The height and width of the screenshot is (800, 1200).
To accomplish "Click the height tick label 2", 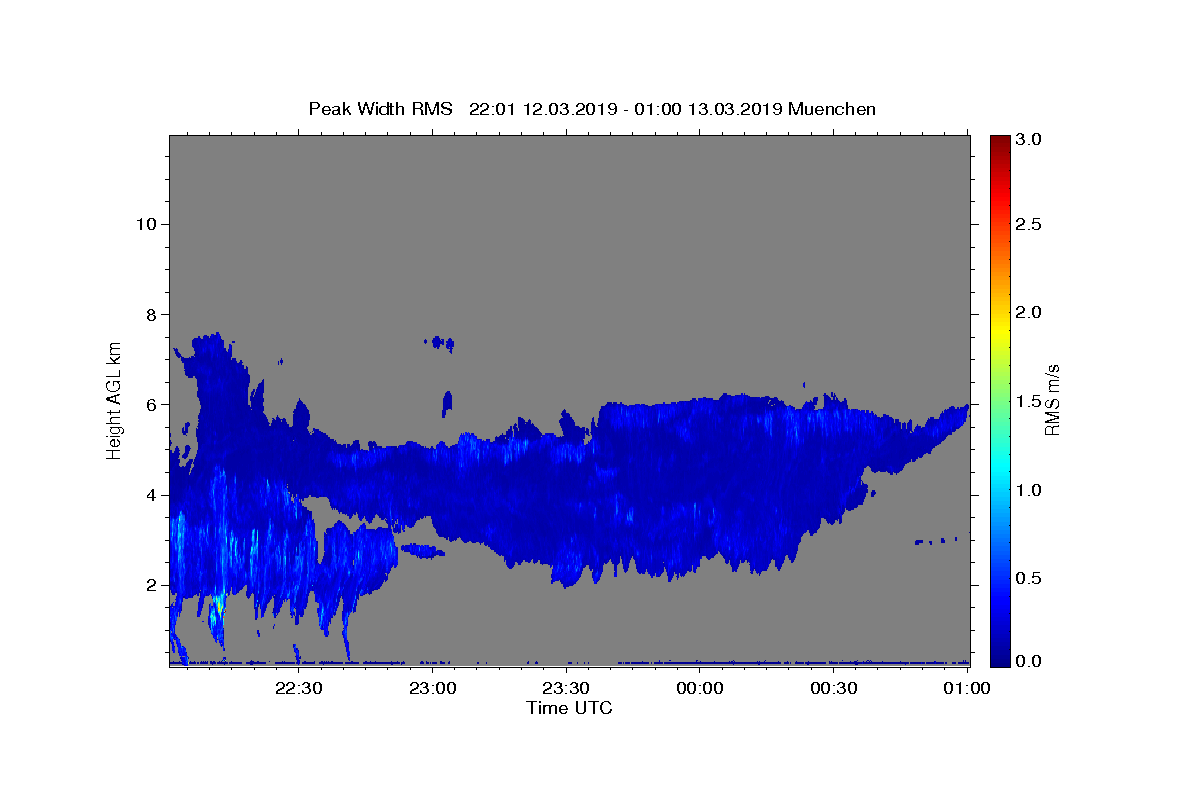I will [151, 585].
